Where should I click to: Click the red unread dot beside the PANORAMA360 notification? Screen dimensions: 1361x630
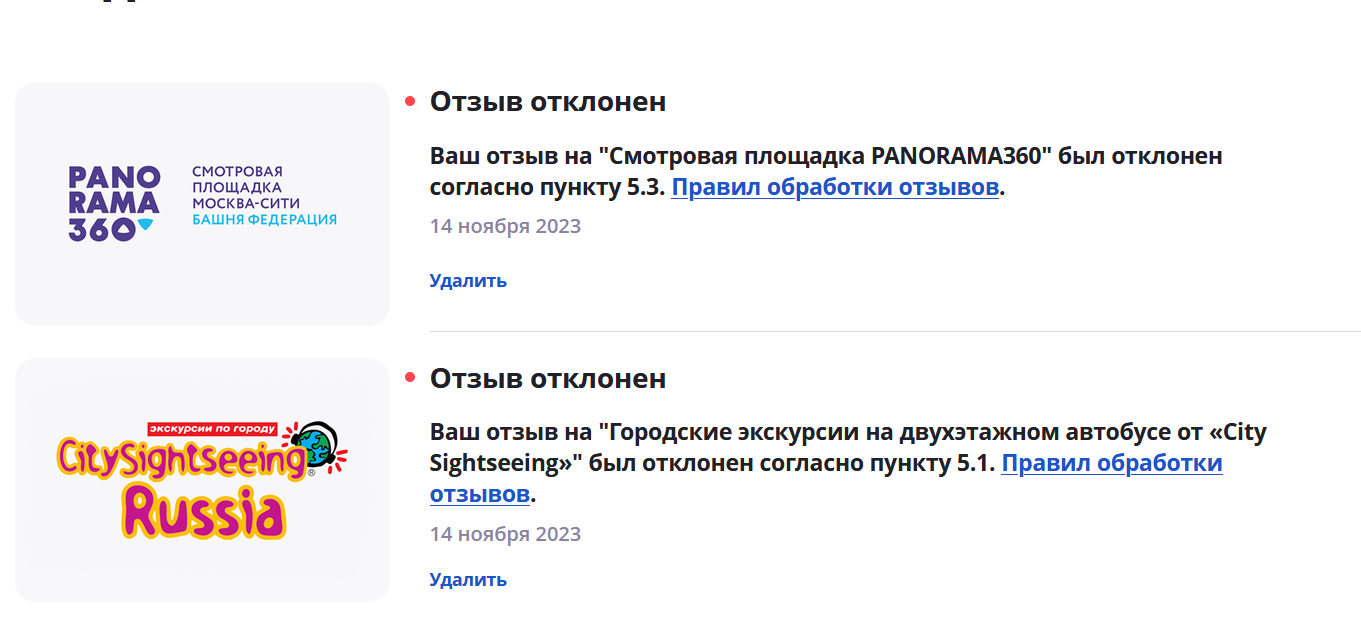pos(410,100)
